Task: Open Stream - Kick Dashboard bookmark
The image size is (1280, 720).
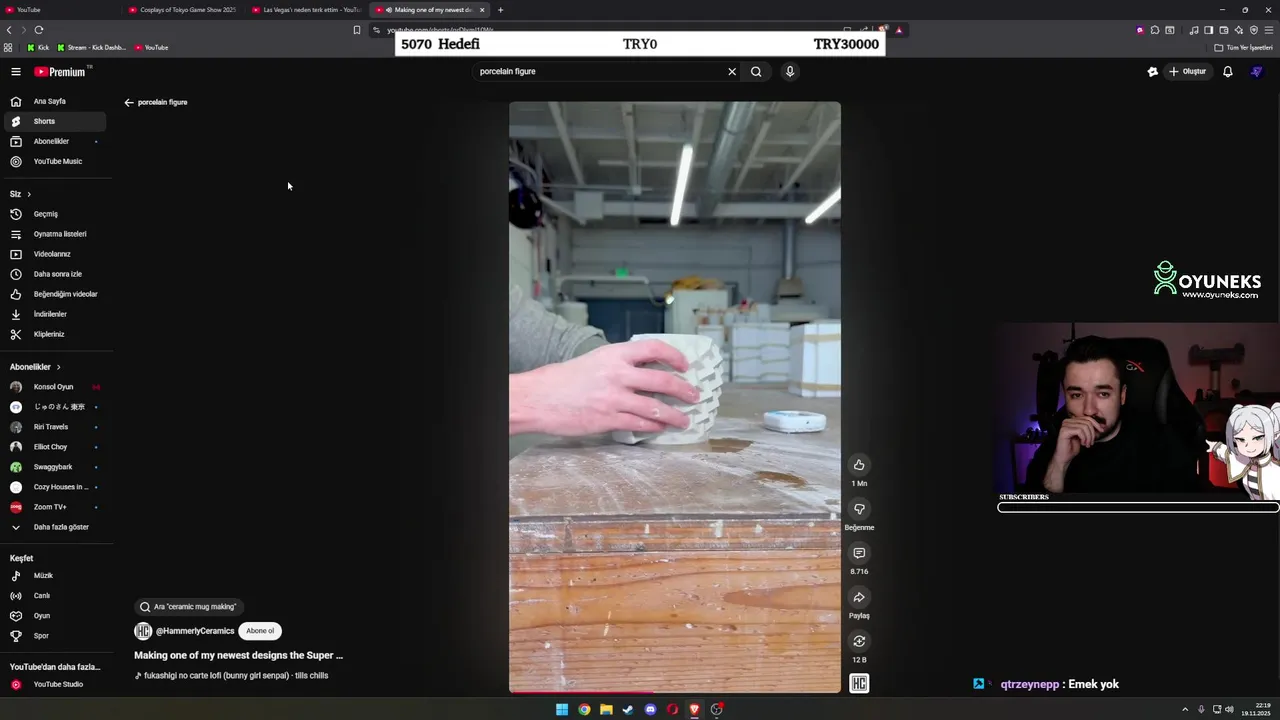Action: 92,48
